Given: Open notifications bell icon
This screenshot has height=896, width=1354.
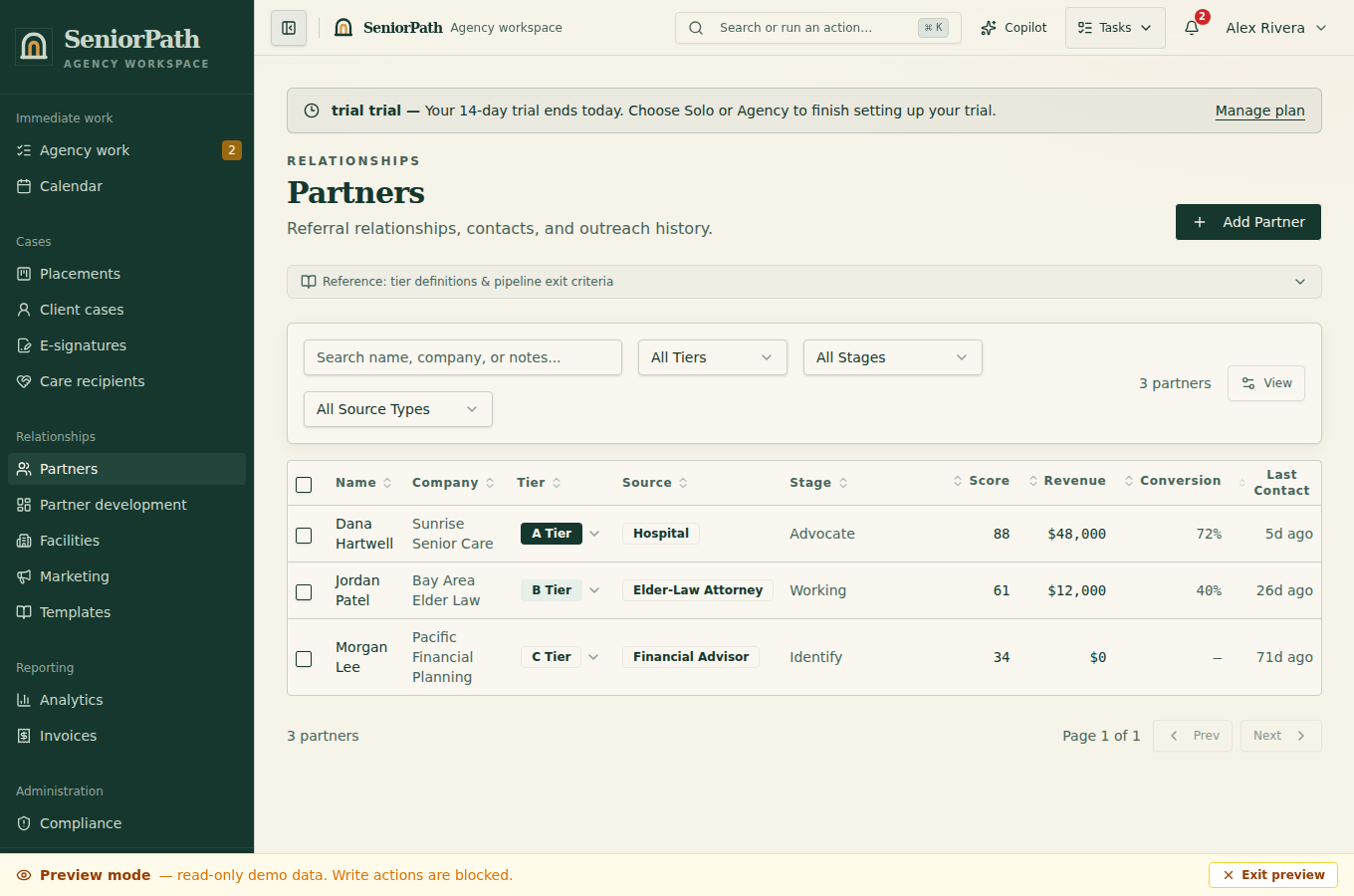Looking at the screenshot, I should (1192, 28).
